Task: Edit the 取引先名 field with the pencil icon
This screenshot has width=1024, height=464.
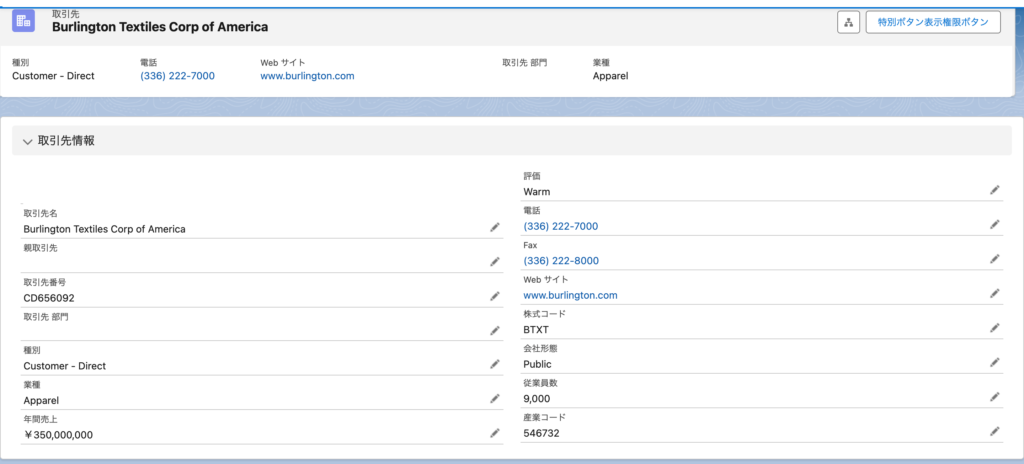Action: click(x=495, y=227)
